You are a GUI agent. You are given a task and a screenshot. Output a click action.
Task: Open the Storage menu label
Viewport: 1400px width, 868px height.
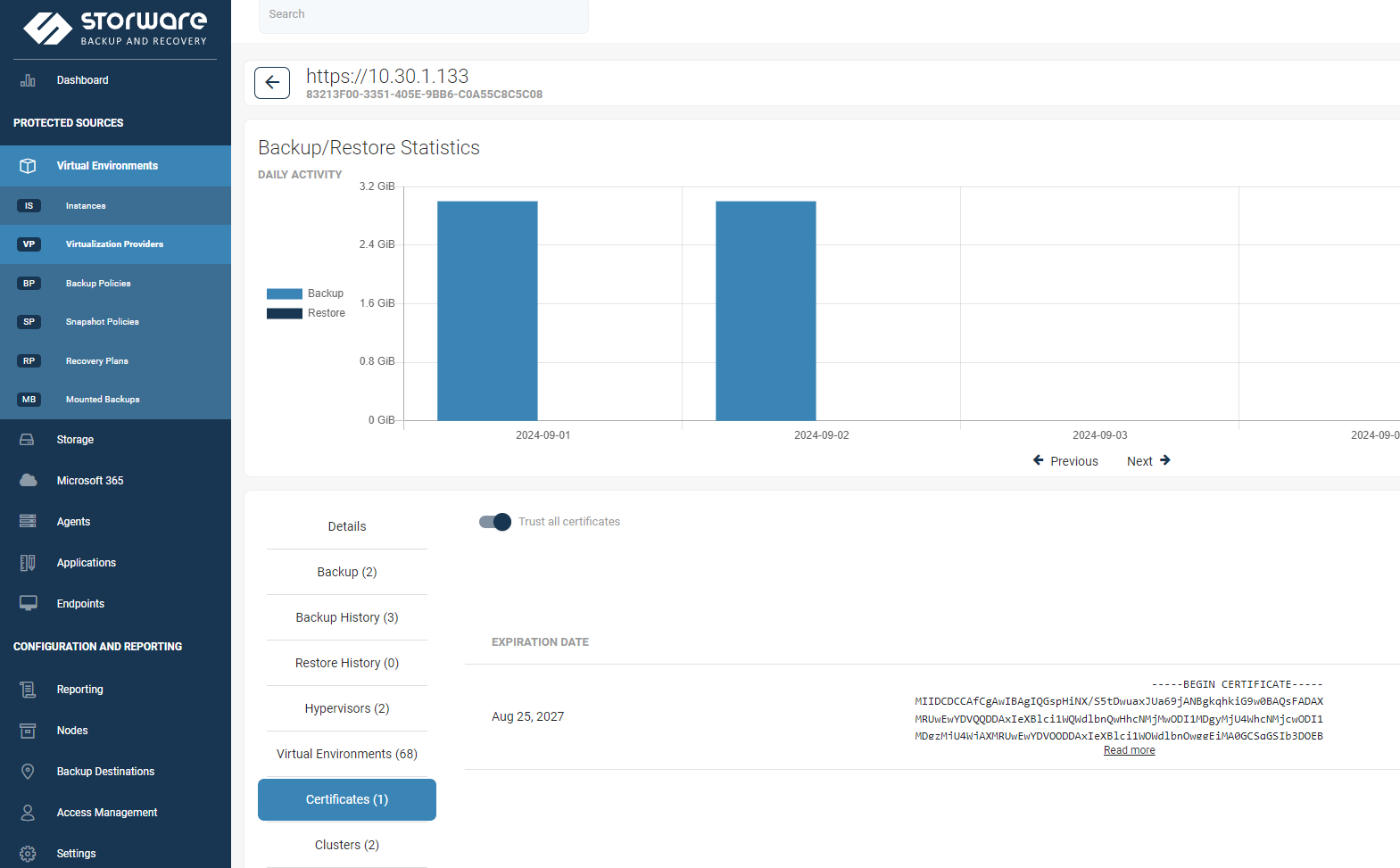tap(75, 440)
